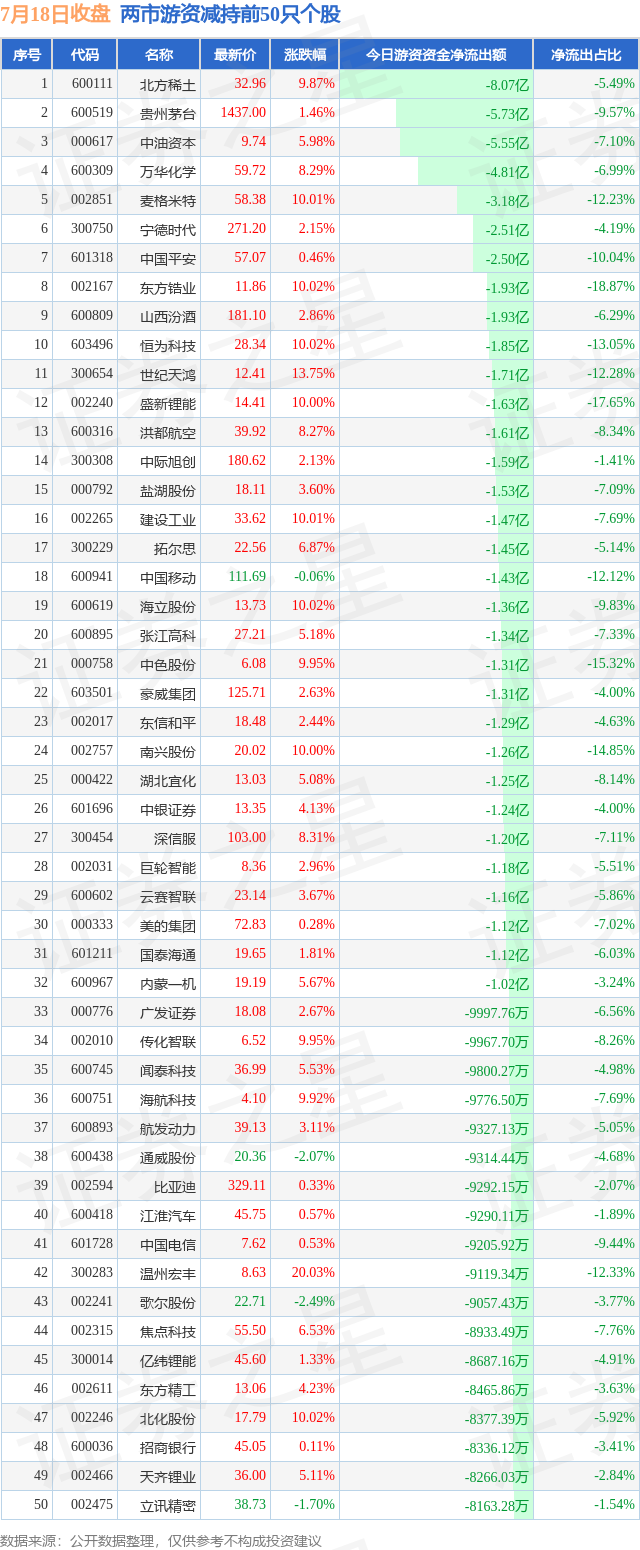
Task: Click the 今日游资资金净流出额 column header
Action: click(436, 55)
